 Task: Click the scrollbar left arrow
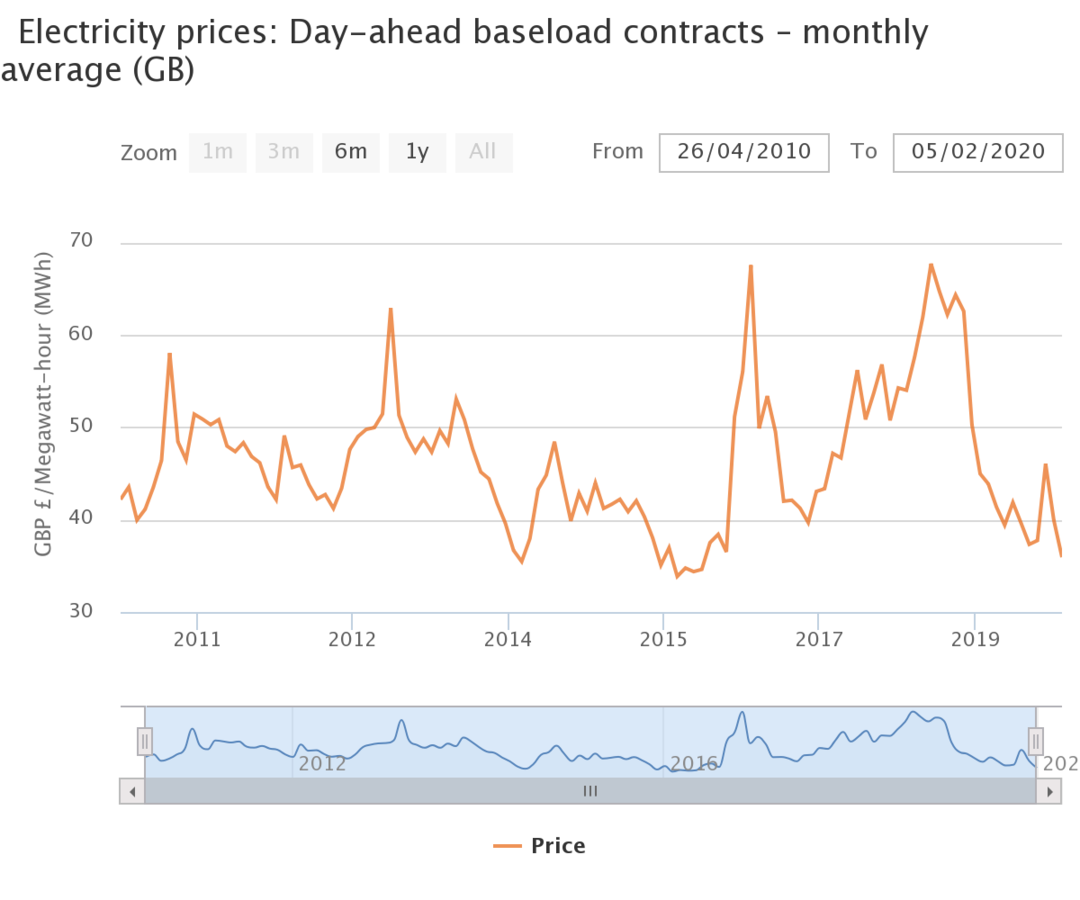point(132,791)
